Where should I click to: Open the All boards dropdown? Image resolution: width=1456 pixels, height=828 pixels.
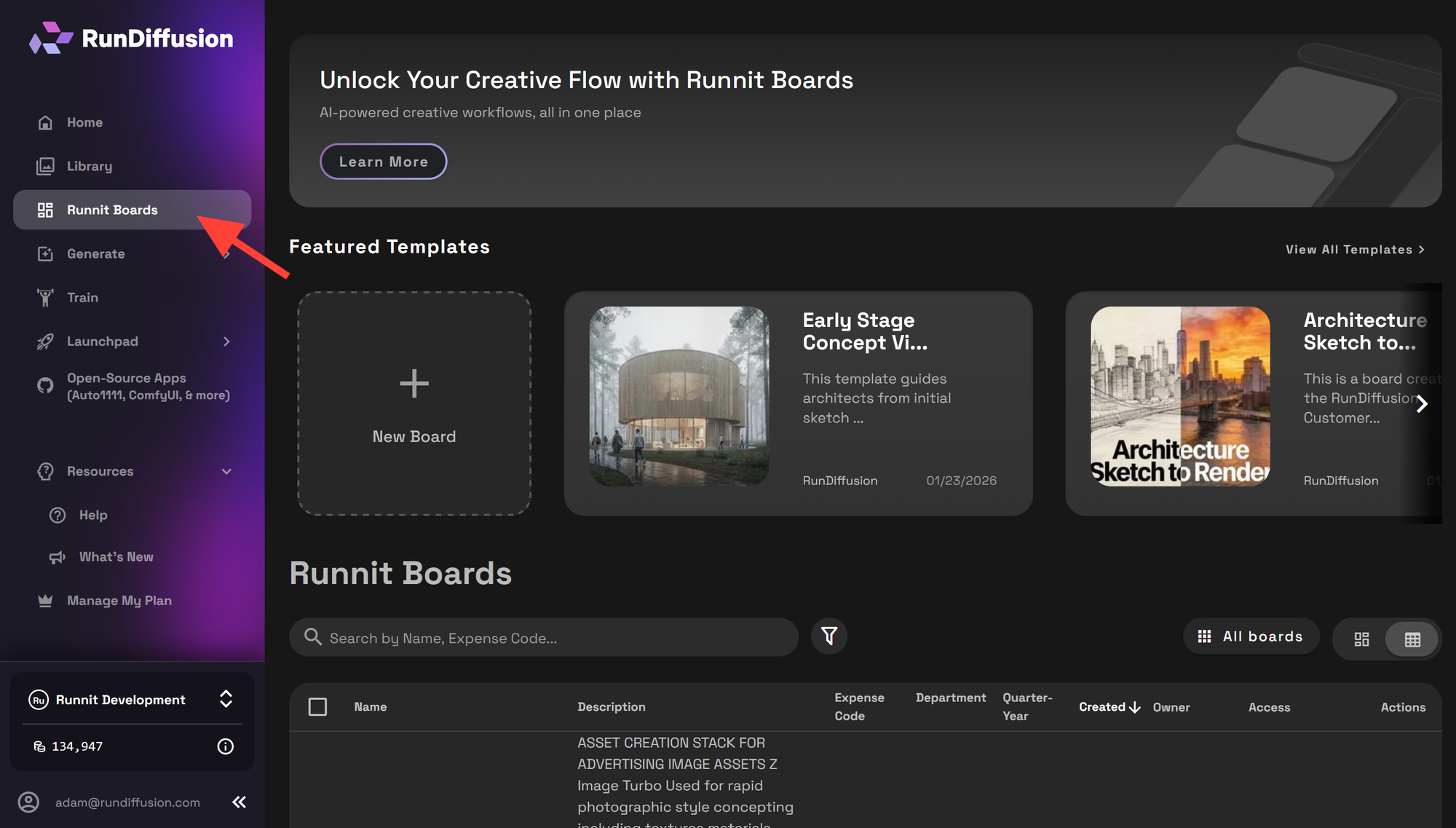[1251, 636]
